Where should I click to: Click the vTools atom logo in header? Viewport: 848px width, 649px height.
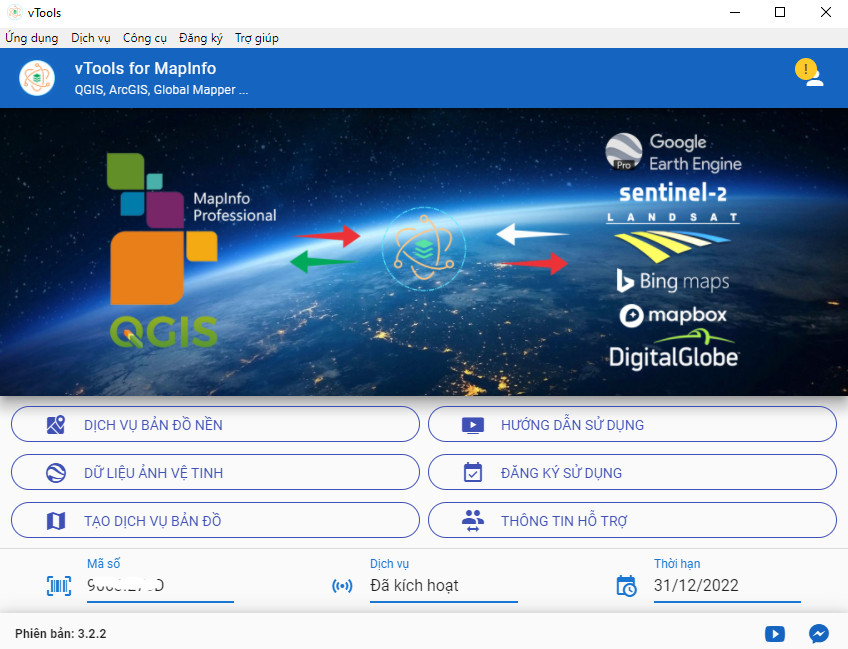pyautogui.click(x=37, y=78)
